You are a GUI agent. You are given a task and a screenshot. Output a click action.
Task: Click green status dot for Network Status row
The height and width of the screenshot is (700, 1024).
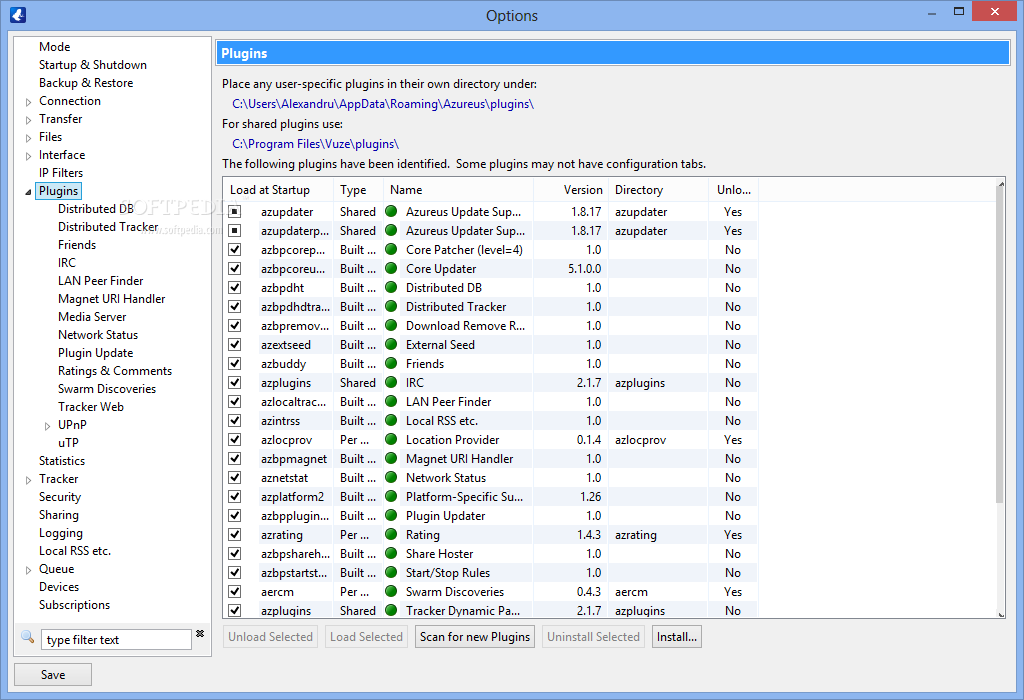click(x=391, y=477)
